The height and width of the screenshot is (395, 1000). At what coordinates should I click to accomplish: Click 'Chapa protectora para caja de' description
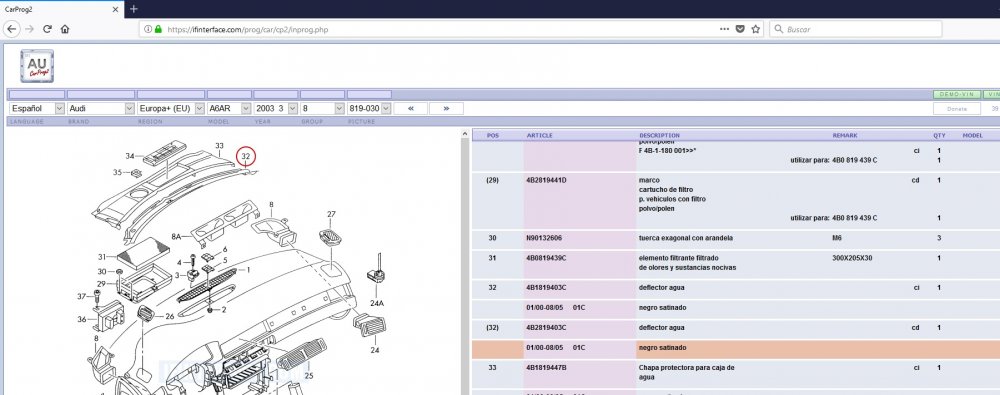[x=687, y=368]
